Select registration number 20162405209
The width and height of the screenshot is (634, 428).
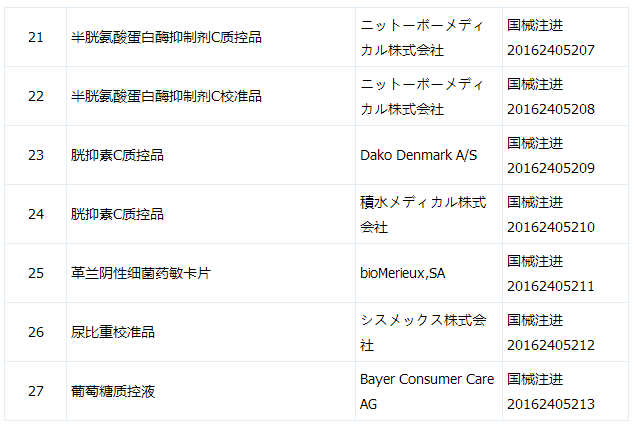click(x=550, y=167)
